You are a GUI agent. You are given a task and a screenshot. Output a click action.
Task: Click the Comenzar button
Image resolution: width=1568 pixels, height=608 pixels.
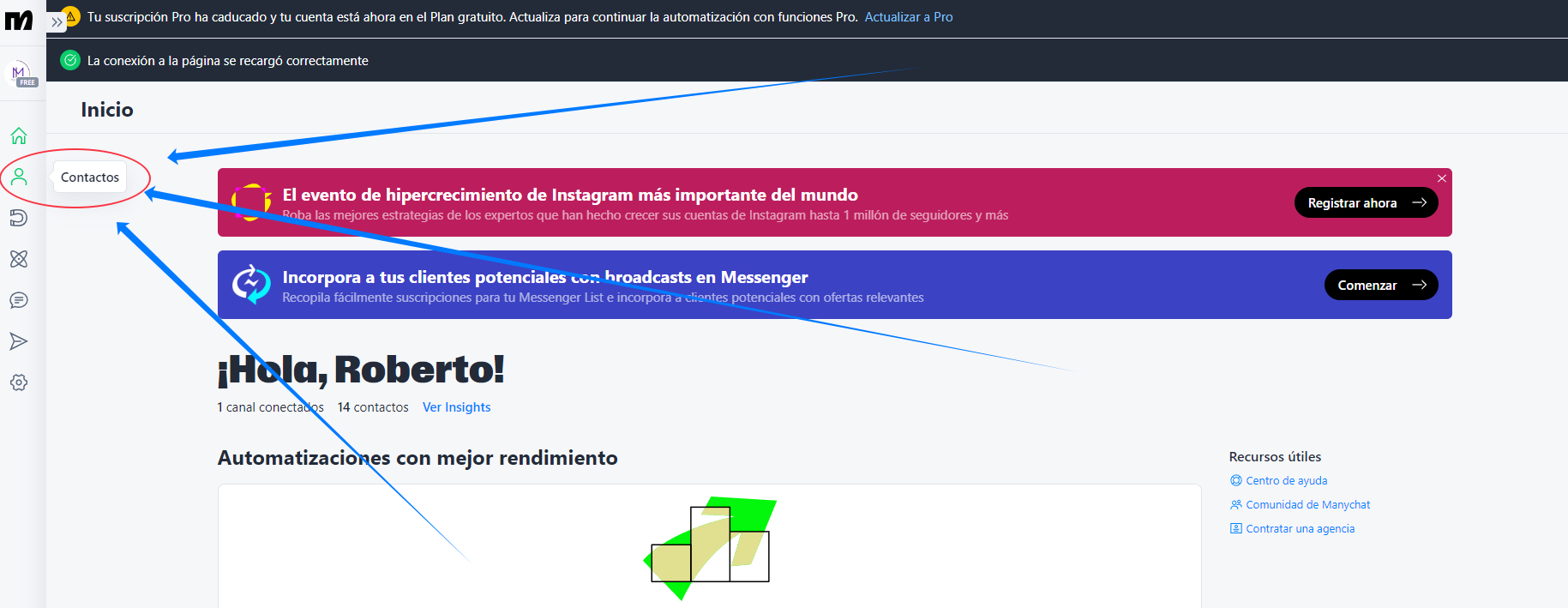[1381, 285]
